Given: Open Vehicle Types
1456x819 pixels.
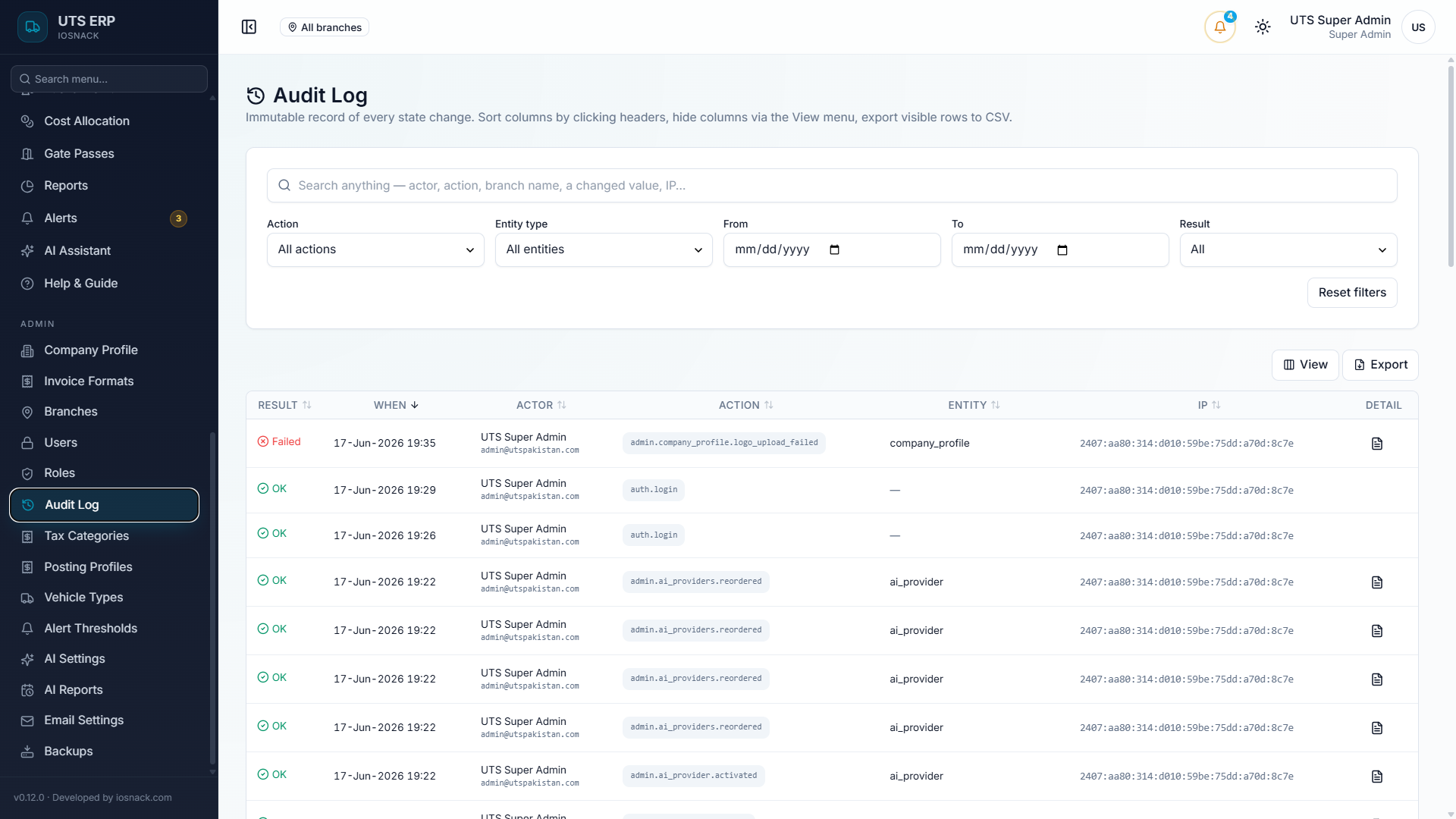Looking at the screenshot, I should point(105,598).
